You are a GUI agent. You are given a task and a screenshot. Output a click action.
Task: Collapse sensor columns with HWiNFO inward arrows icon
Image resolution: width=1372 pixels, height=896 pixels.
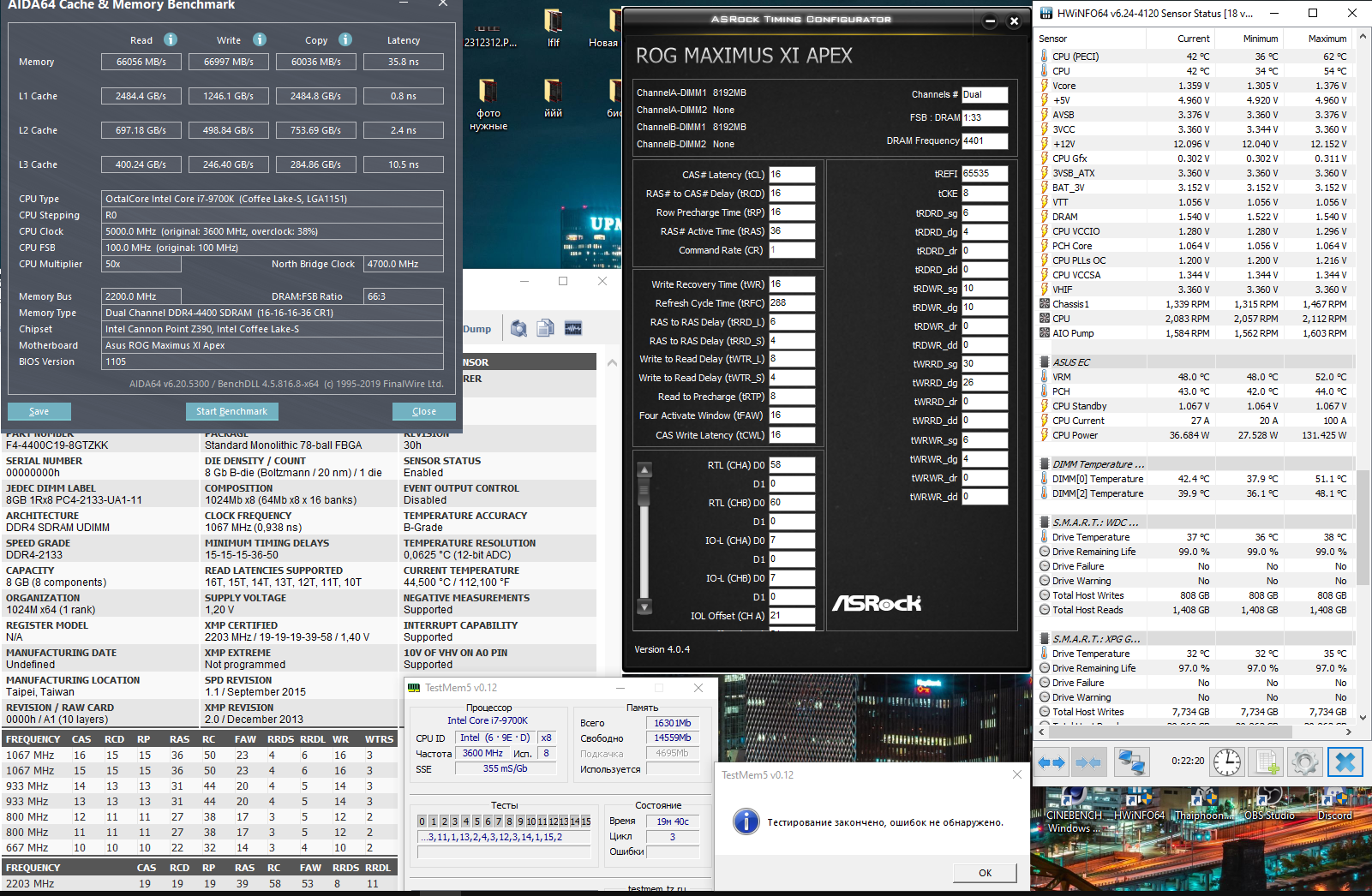click(1088, 762)
